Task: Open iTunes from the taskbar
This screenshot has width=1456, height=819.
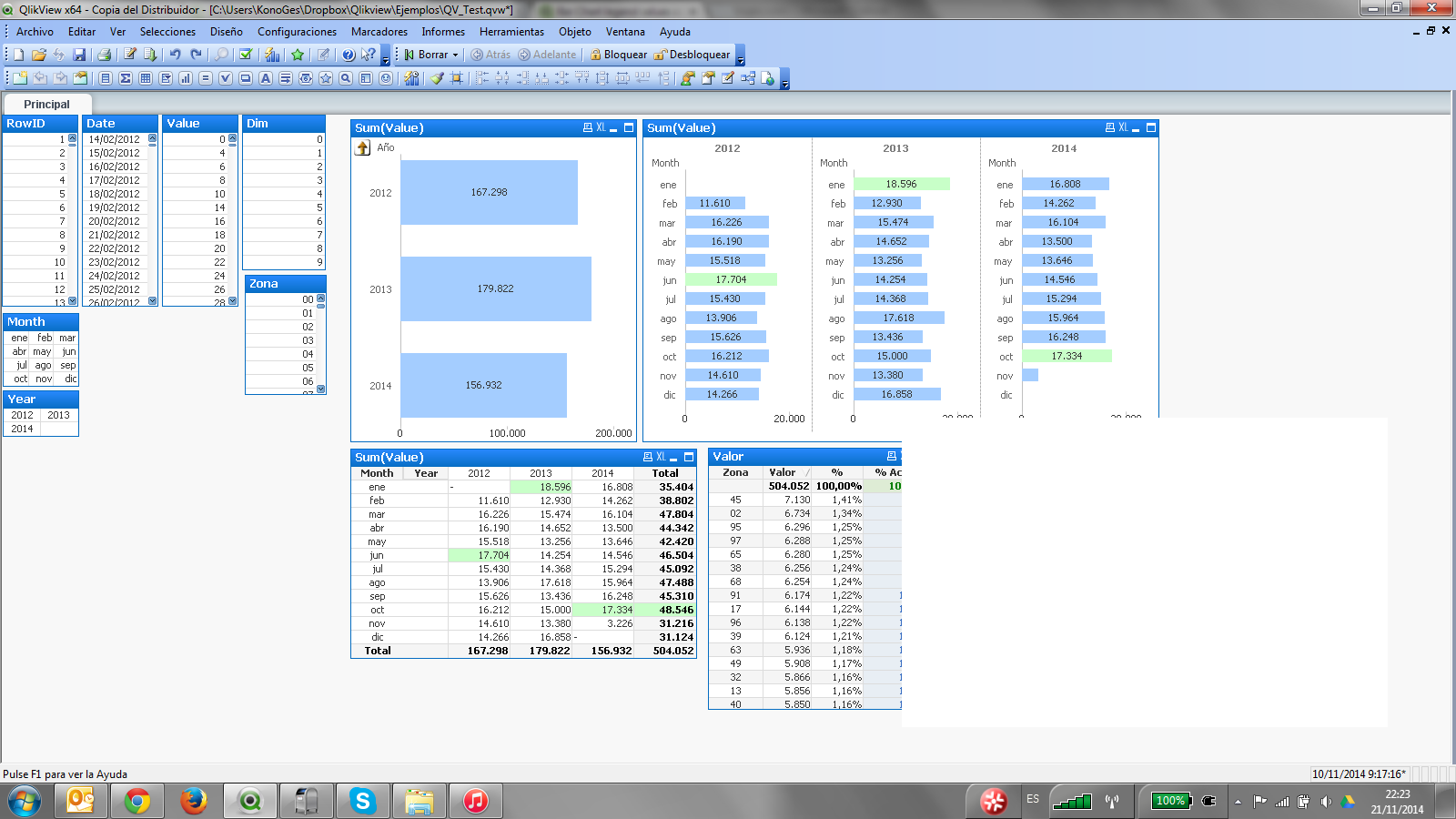Action: (x=475, y=801)
